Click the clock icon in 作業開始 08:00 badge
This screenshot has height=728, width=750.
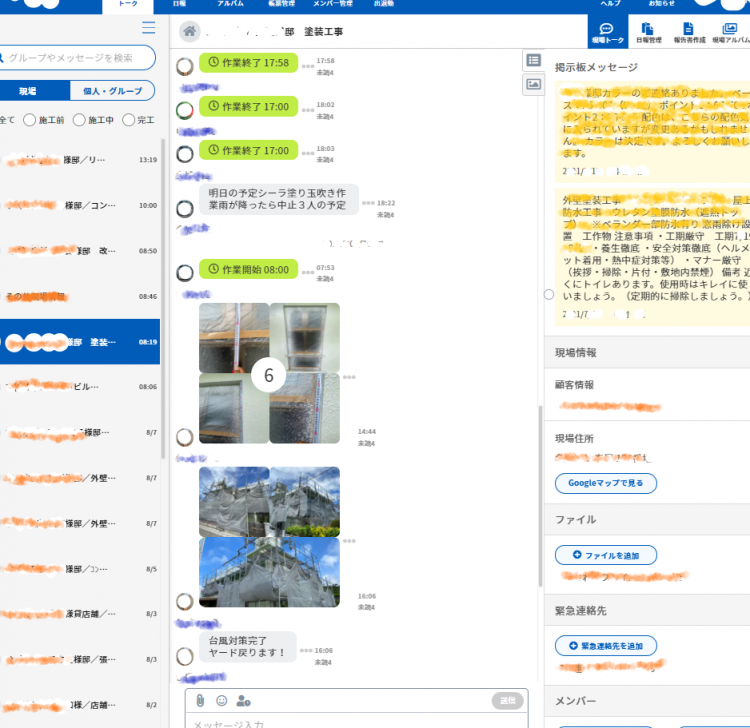coord(214,269)
